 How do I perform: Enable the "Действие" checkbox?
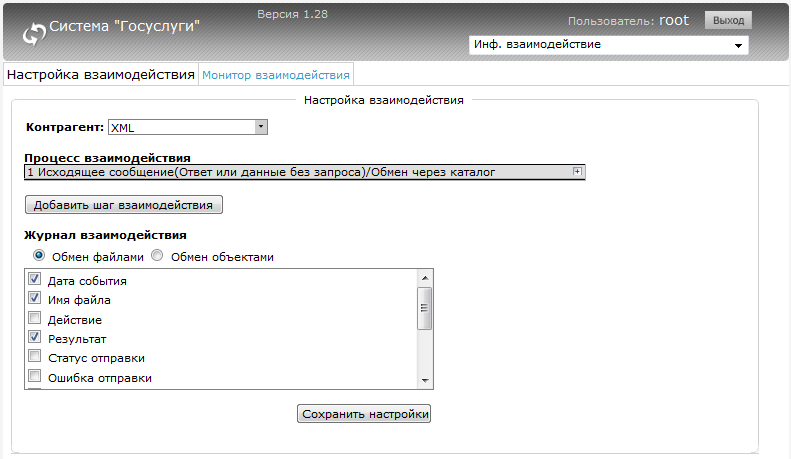pos(34,317)
